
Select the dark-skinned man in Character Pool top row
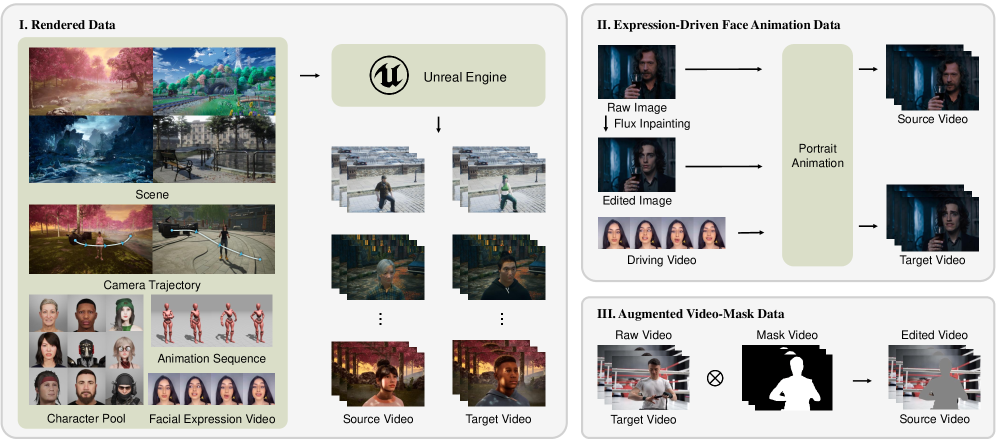click(x=86, y=314)
